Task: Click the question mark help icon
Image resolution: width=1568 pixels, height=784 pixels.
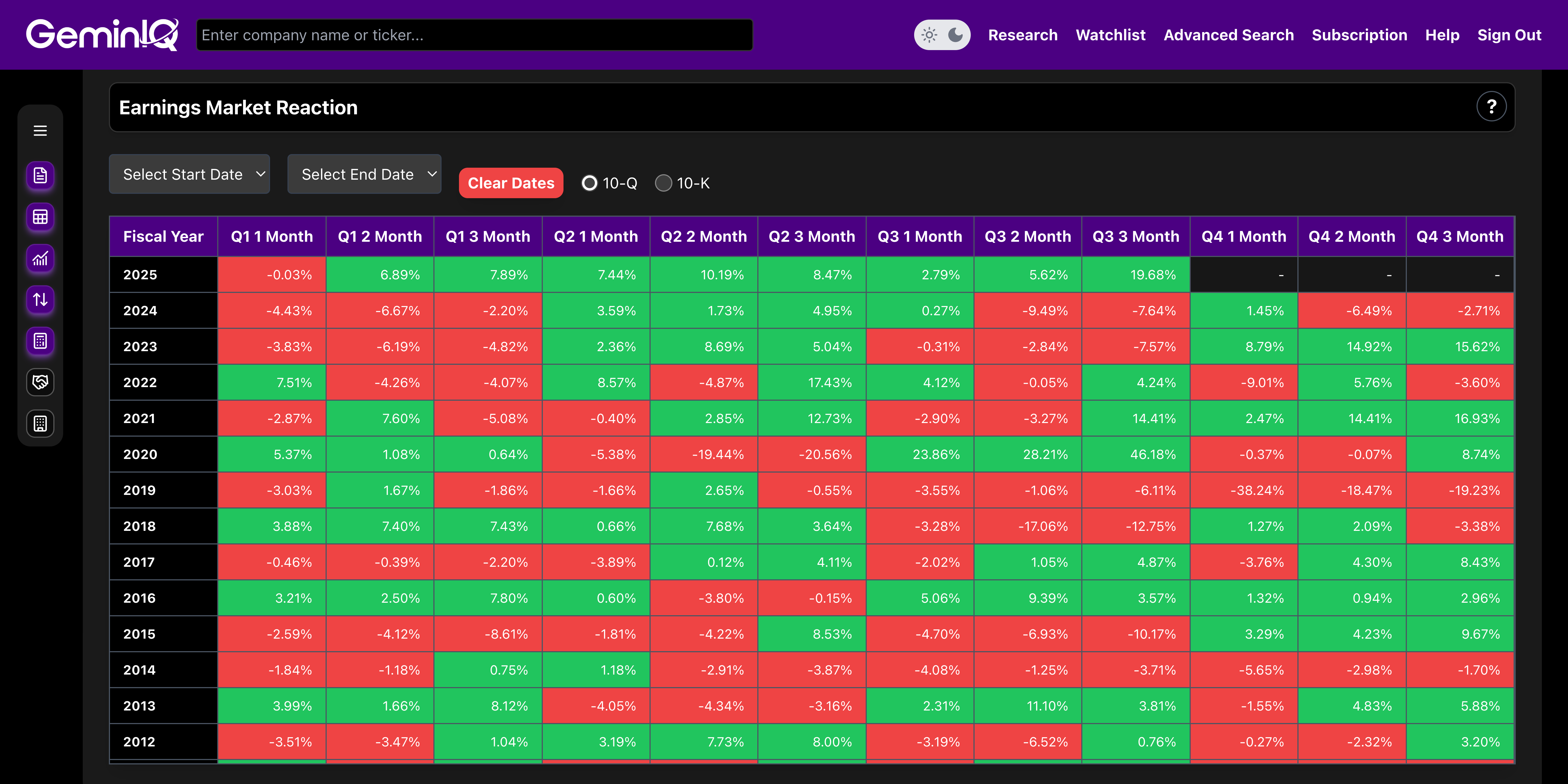Action: point(1491,107)
